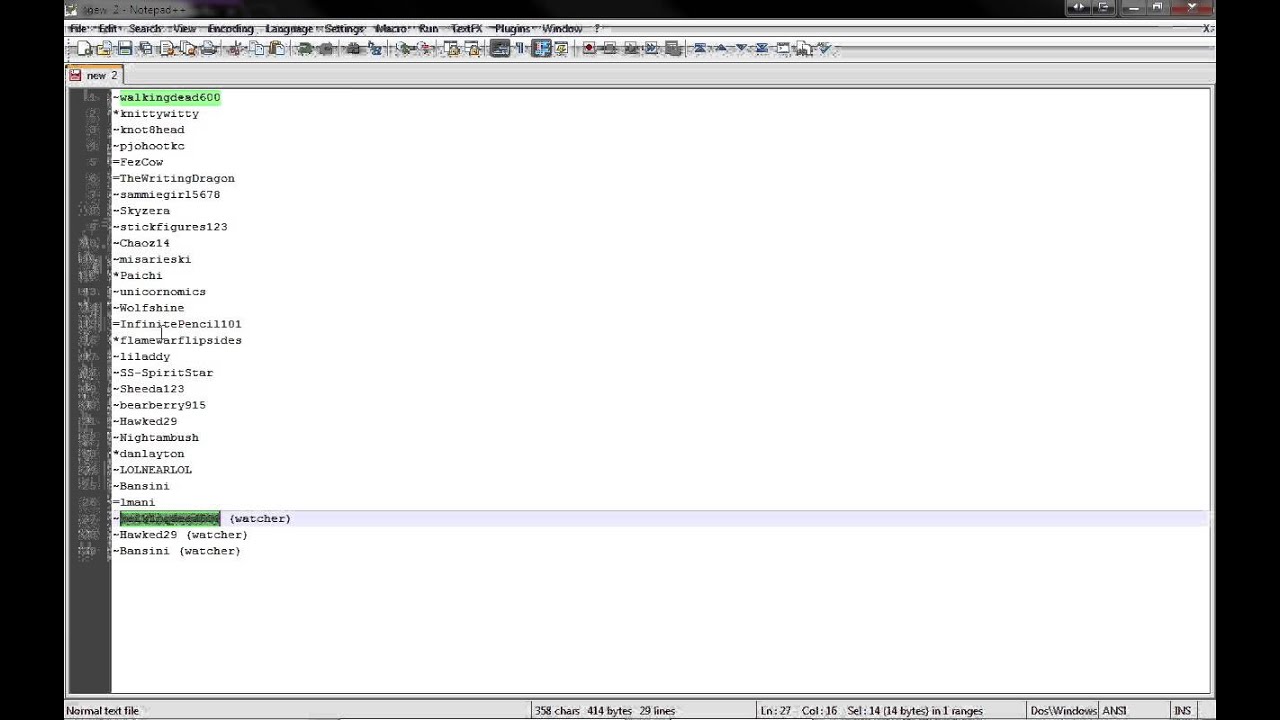Click the line '*flamewarflipsides'

(x=177, y=340)
